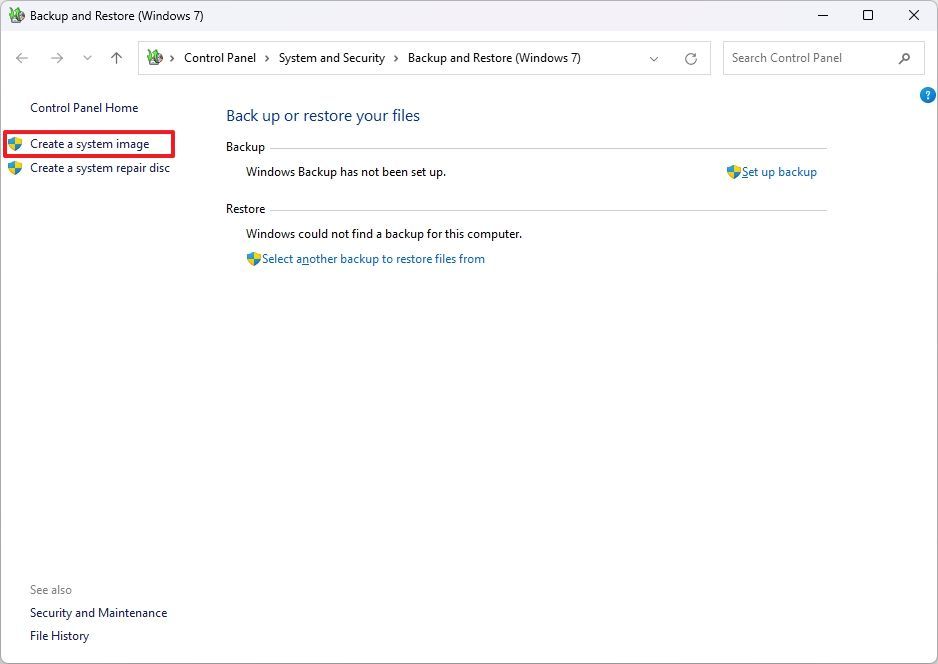The width and height of the screenshot is (938, 664).
Task: Open Select another backup to restore files from
Action: (x=373, y=259)
